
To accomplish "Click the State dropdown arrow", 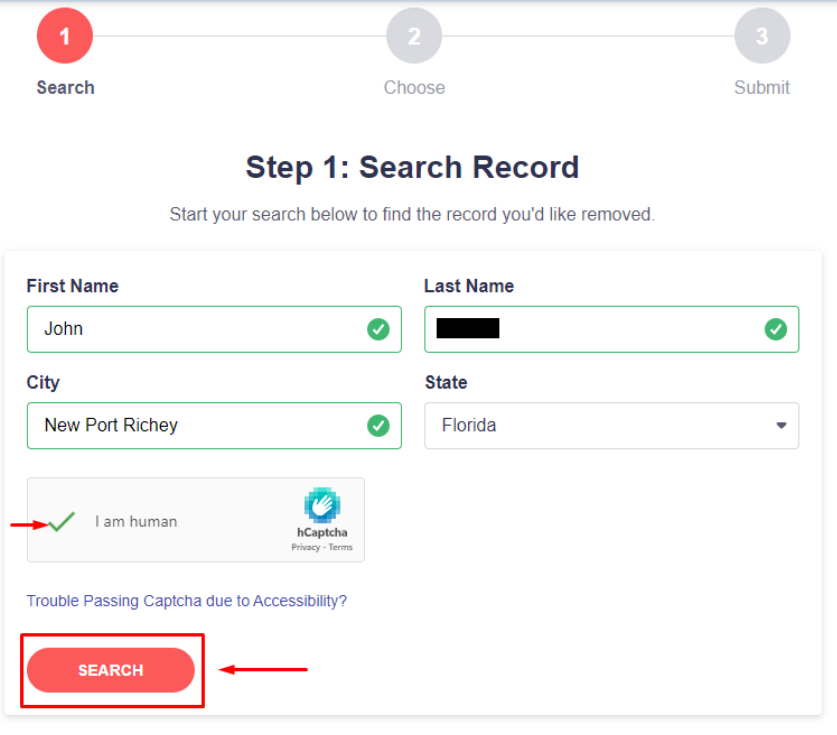I will point(781,426).
